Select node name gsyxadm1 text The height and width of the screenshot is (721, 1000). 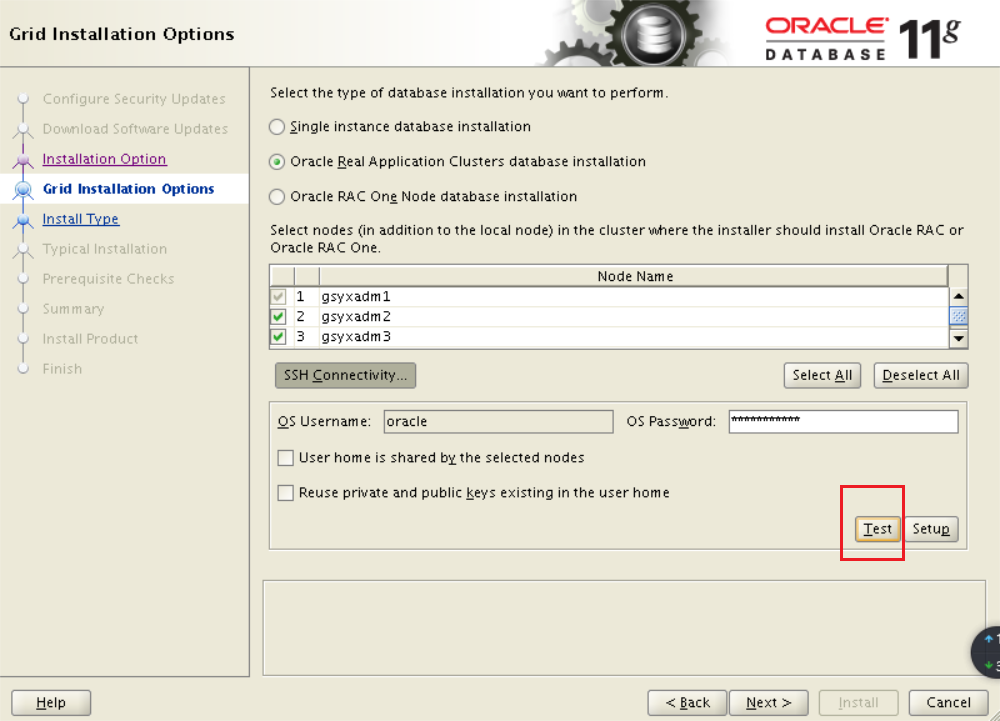pos(356,296)
